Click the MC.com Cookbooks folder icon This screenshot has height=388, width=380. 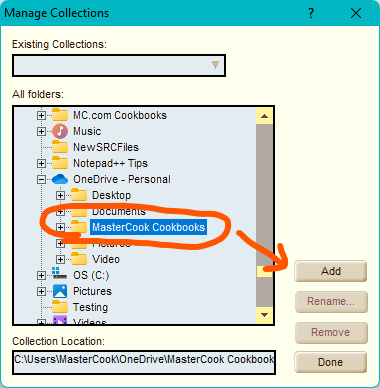60,115
